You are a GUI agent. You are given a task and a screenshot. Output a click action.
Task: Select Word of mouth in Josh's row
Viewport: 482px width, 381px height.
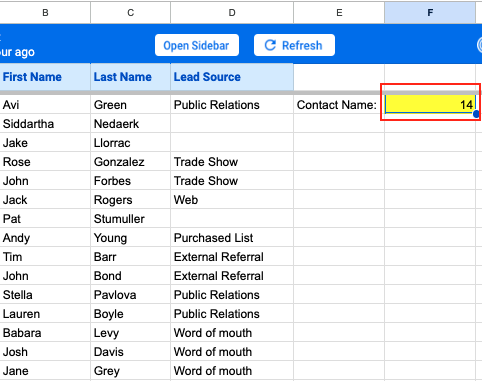(x=232, y=352)
